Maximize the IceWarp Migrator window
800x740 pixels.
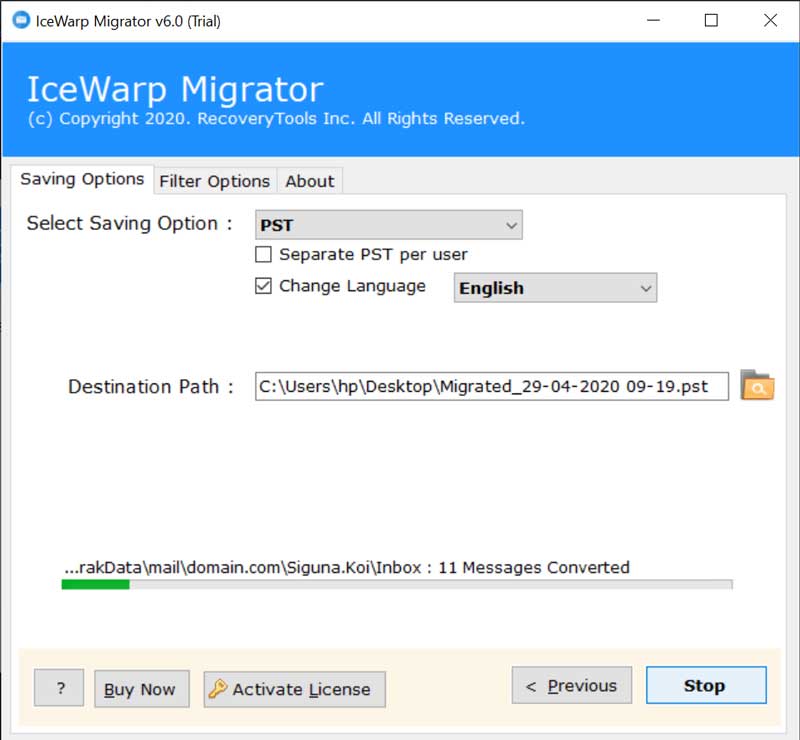(x=711, y=20)
